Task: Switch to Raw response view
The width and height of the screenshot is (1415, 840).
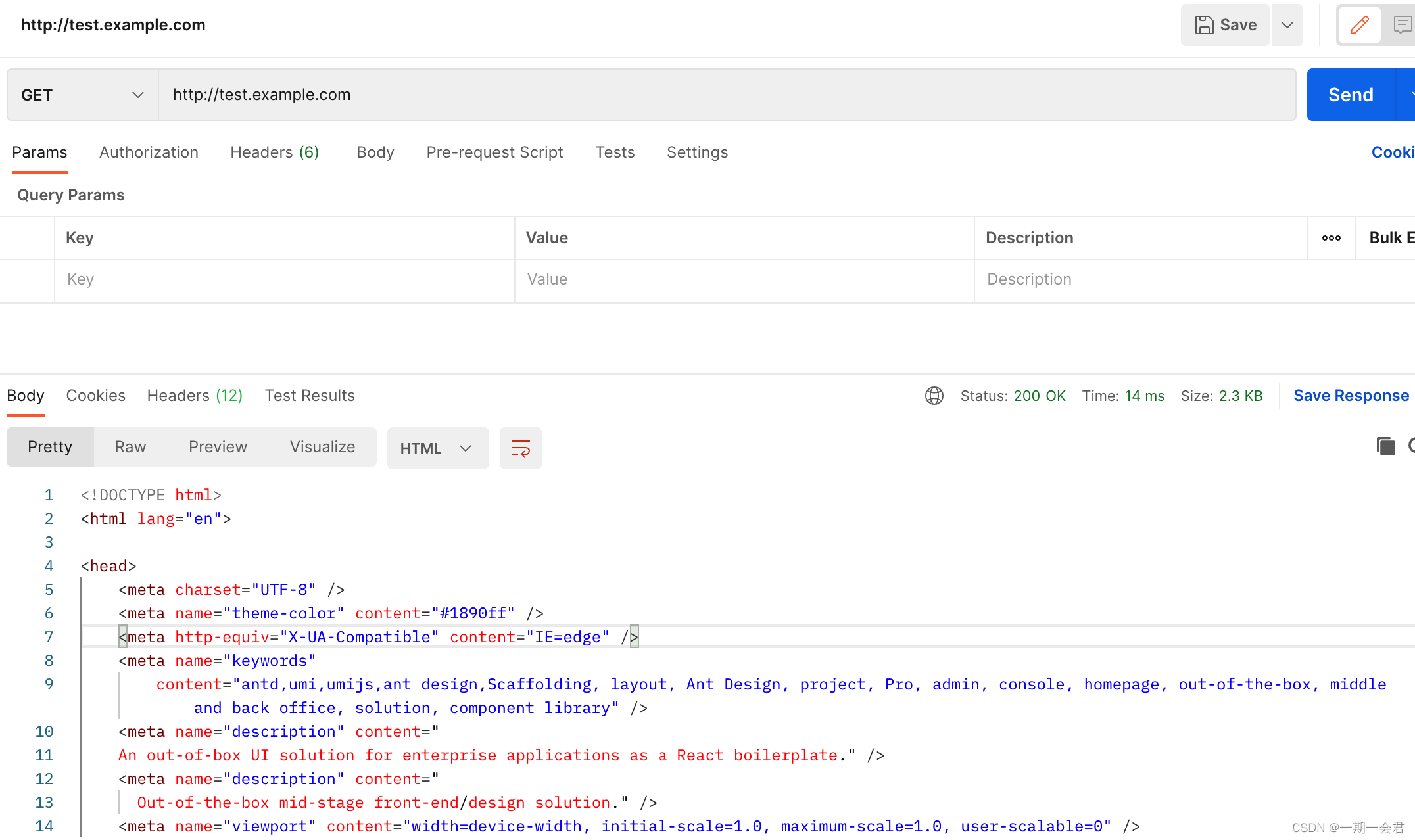Action: [130, 447]
